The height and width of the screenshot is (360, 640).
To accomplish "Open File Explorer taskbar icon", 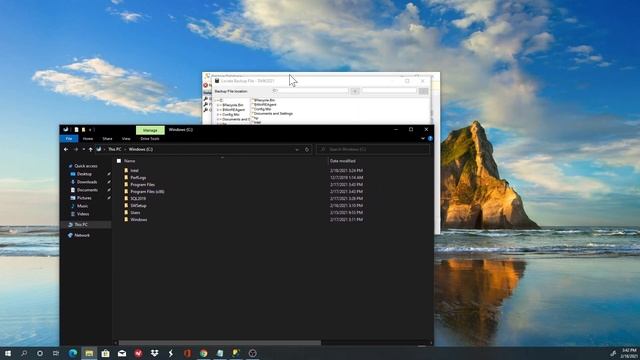I will [89, 353].
